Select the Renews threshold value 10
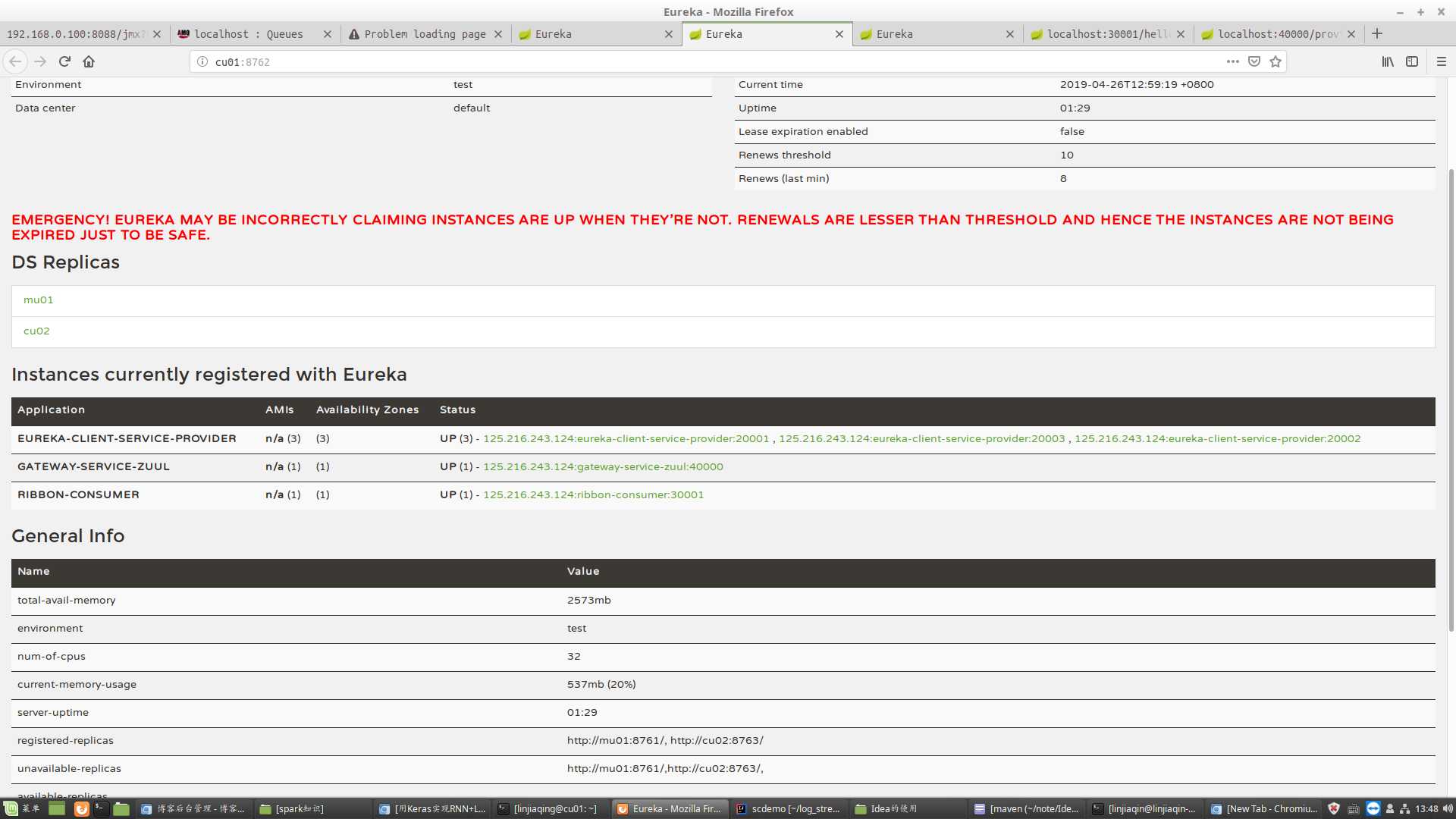The image size is (1456, 819). [x=1067, y=155]
